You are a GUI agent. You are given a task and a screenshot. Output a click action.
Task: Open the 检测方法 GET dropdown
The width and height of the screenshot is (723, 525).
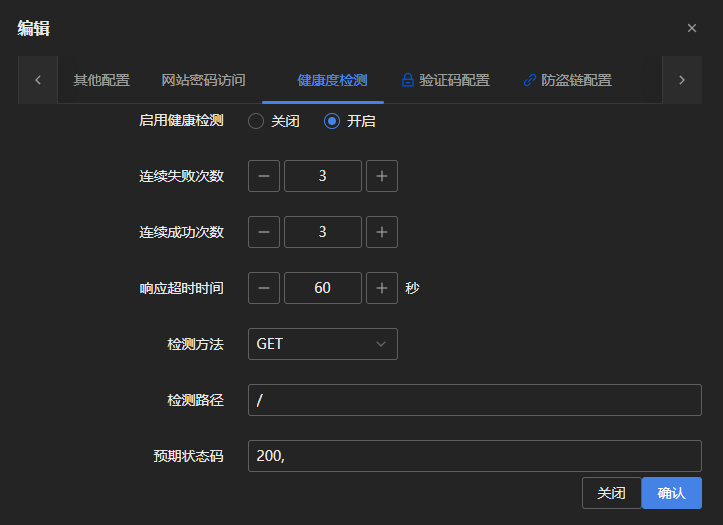pos(322,344)
